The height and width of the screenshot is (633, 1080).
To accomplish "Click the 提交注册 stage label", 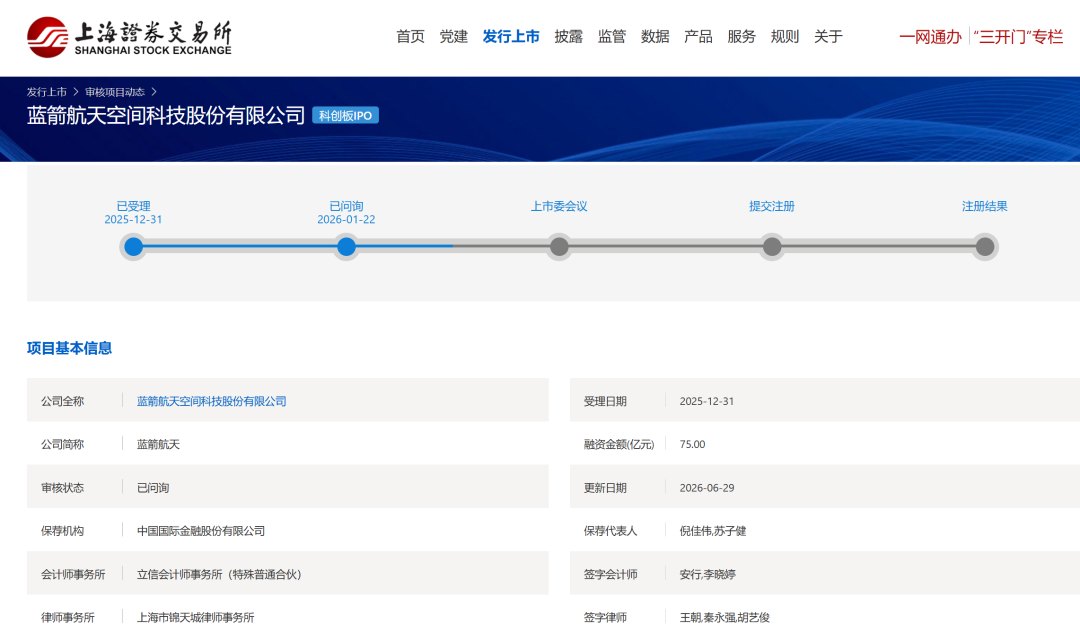I will pos(772,206).
